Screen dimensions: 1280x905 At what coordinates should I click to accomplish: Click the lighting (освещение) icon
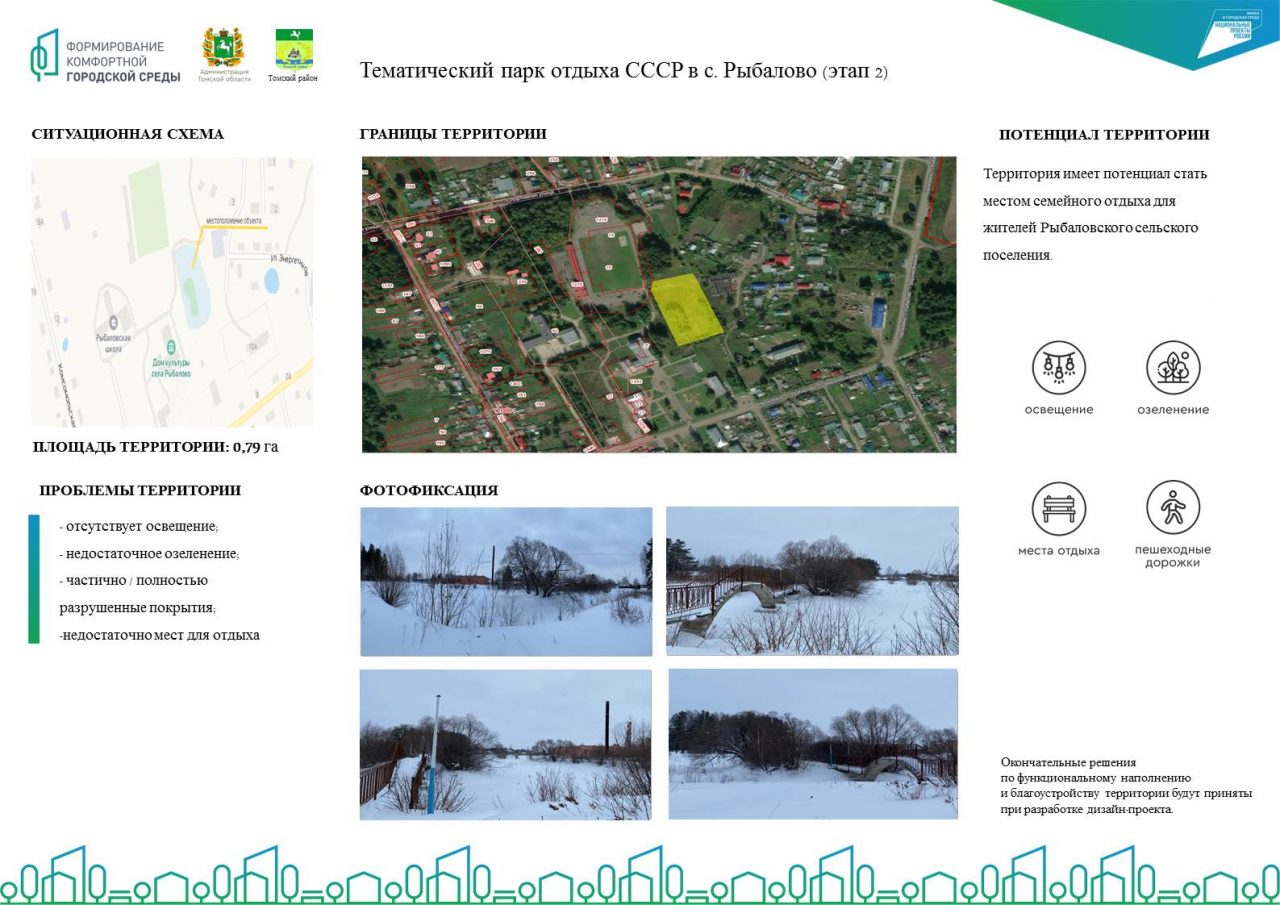(x=1059, y=367)
